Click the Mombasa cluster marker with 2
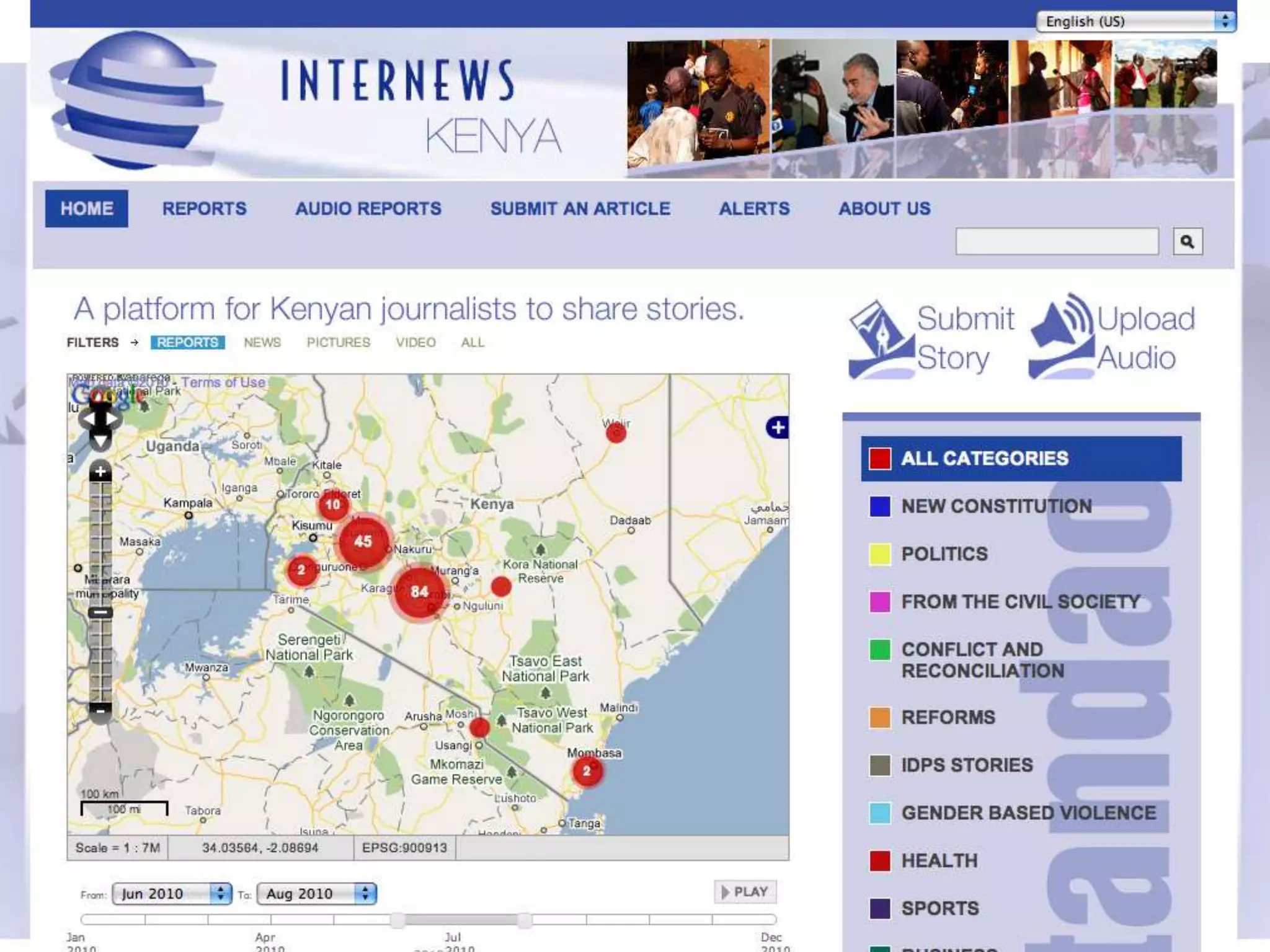The width and height of the screenshot is (1270, 952). click(587, 772)
